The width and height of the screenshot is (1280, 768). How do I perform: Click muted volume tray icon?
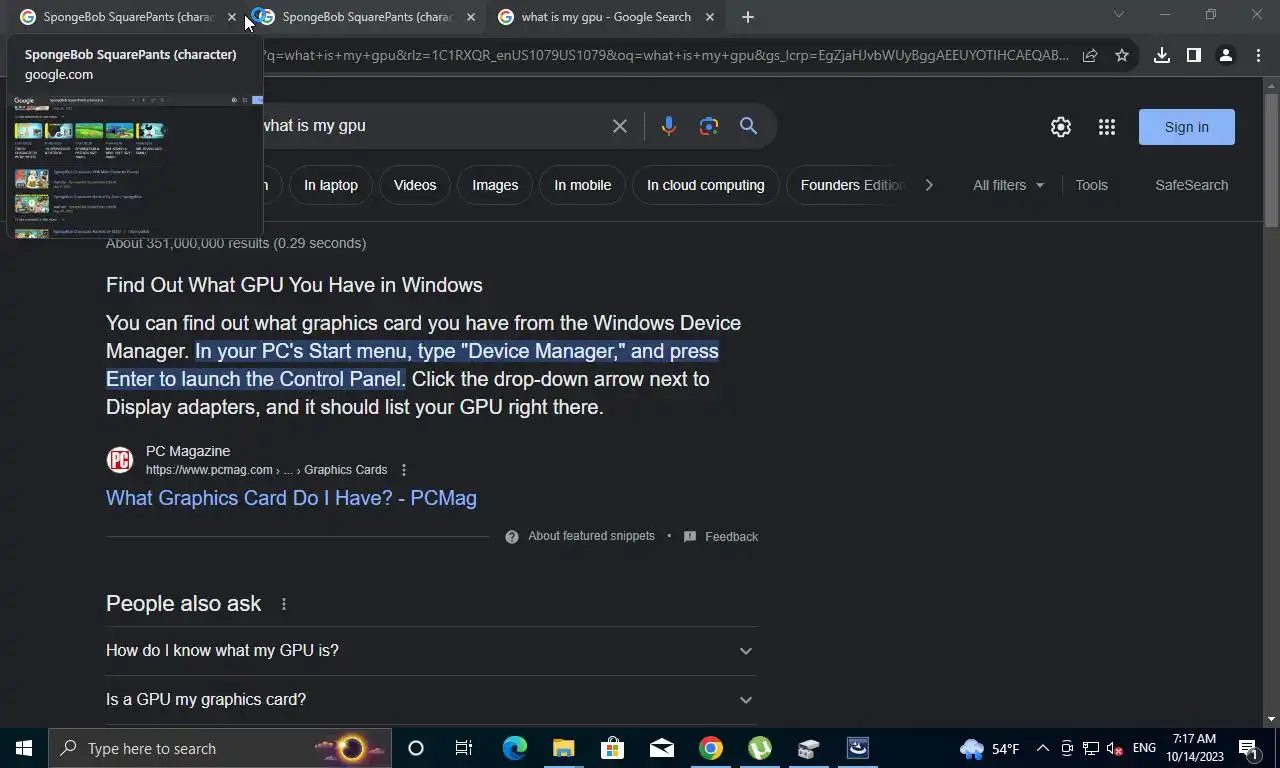pos(1114,748)
